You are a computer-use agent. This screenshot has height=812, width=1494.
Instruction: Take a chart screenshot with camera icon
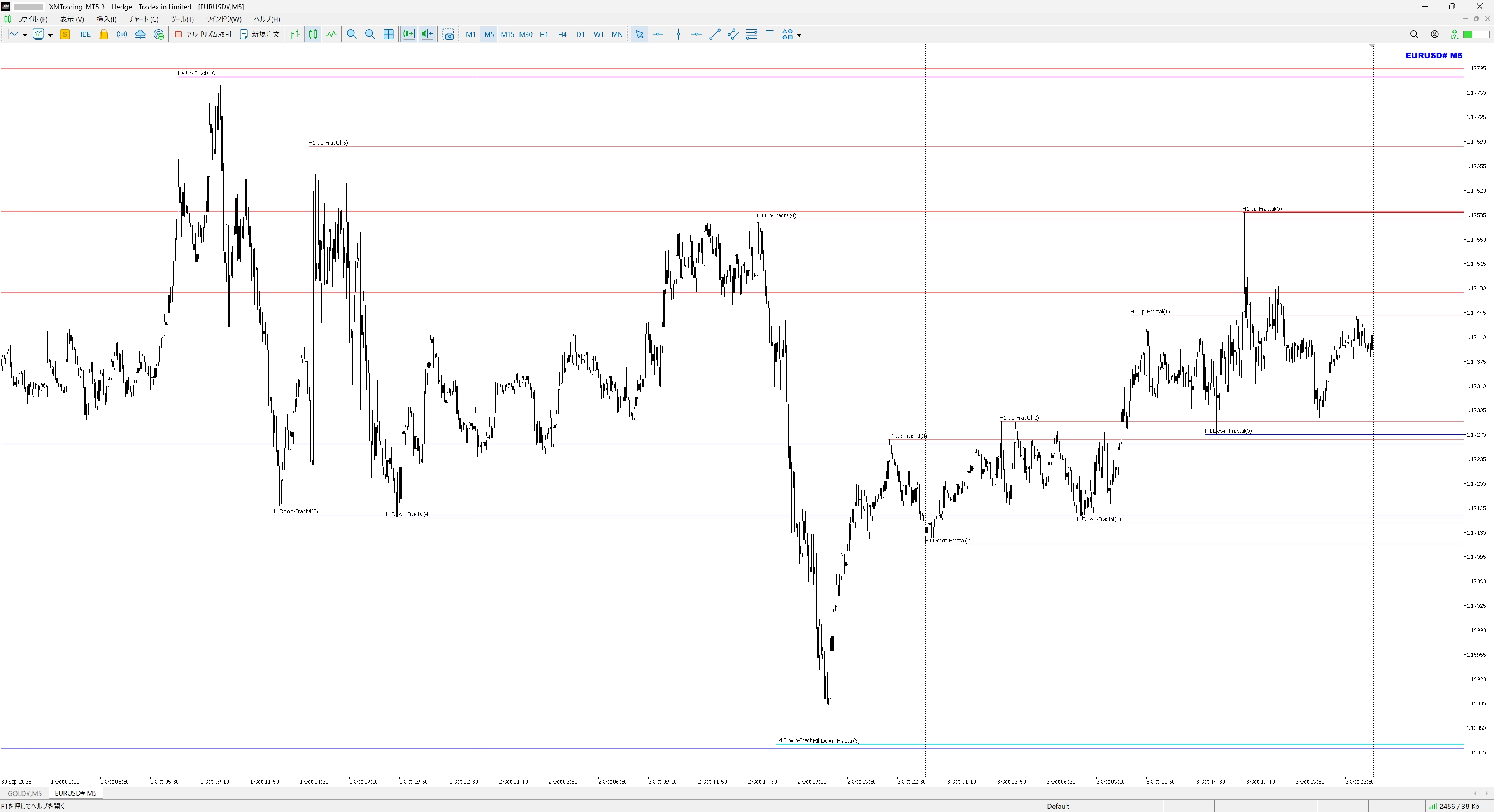[448, 34]
